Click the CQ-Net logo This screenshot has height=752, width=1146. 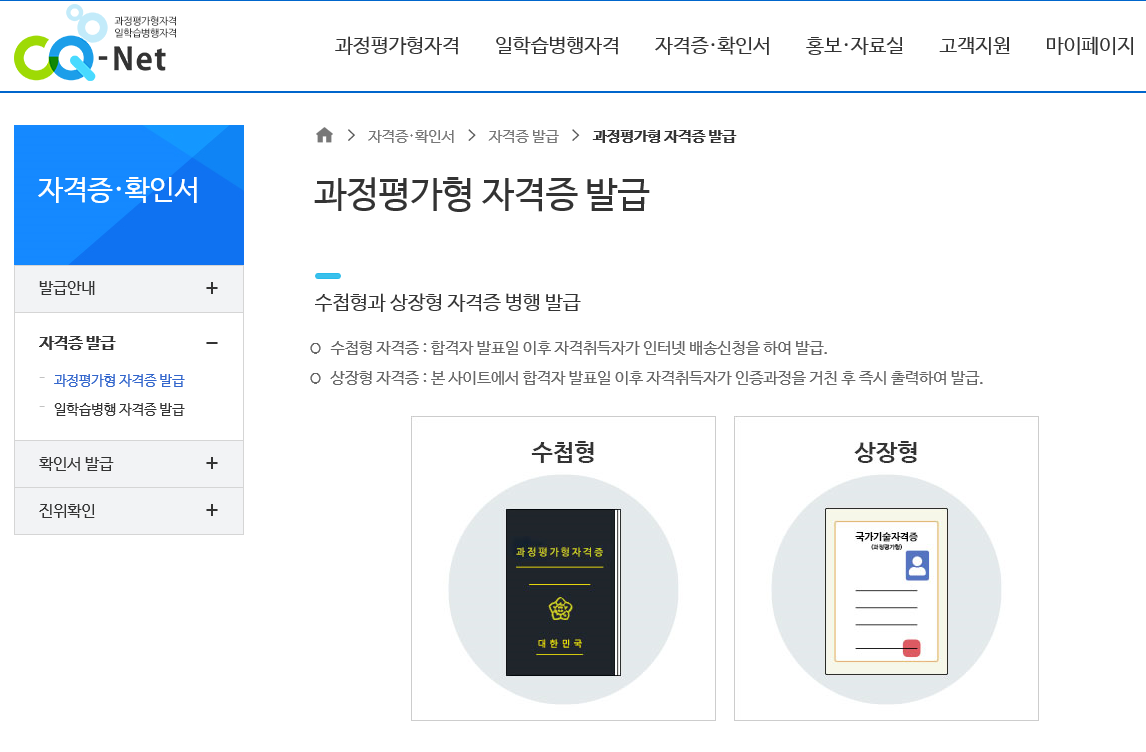pyautogui.click(x=95, y=42)
